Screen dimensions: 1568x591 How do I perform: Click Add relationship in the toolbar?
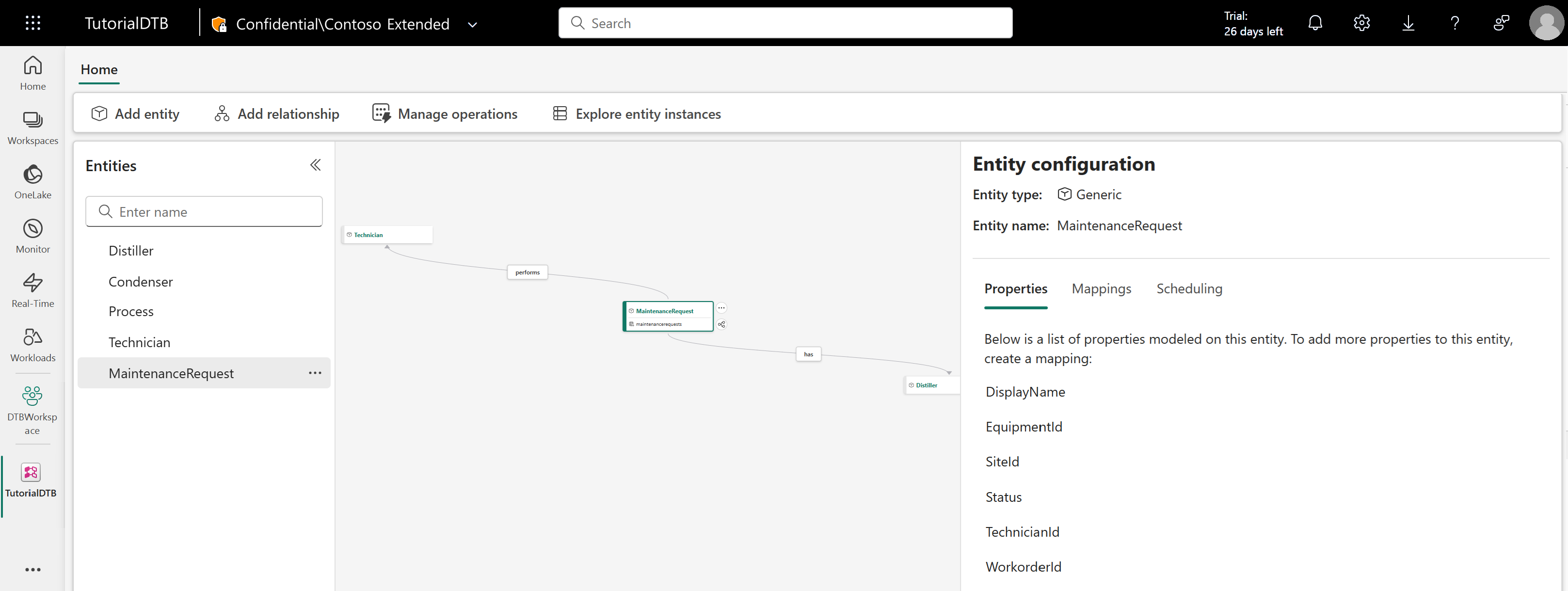tap(276, 114)
